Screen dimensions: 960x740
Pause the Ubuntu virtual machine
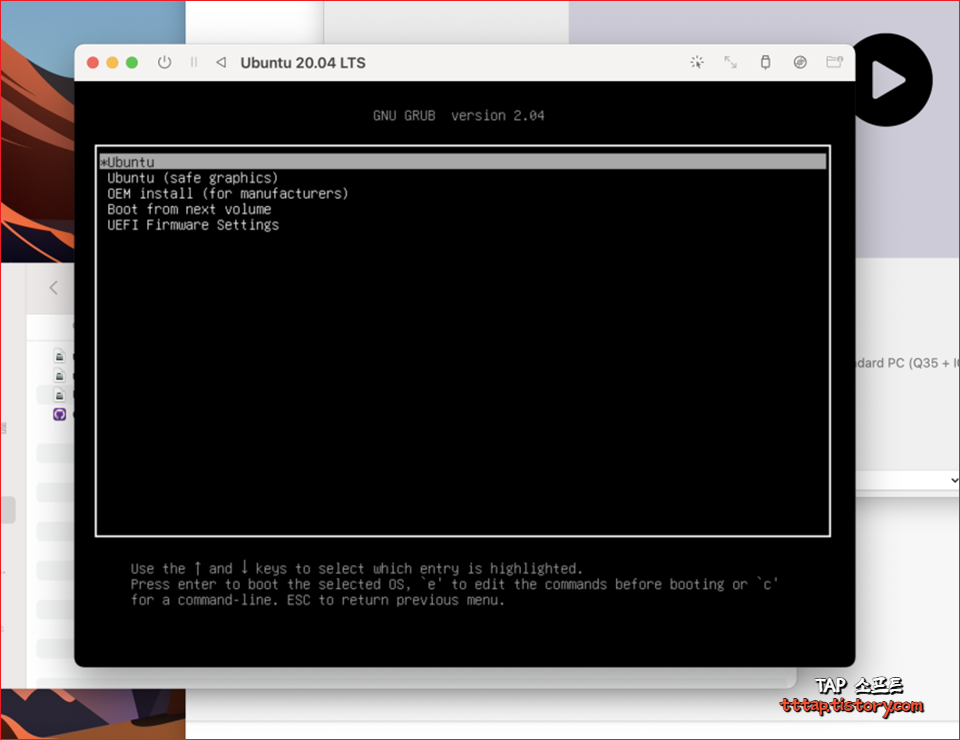tap(193, 62)
